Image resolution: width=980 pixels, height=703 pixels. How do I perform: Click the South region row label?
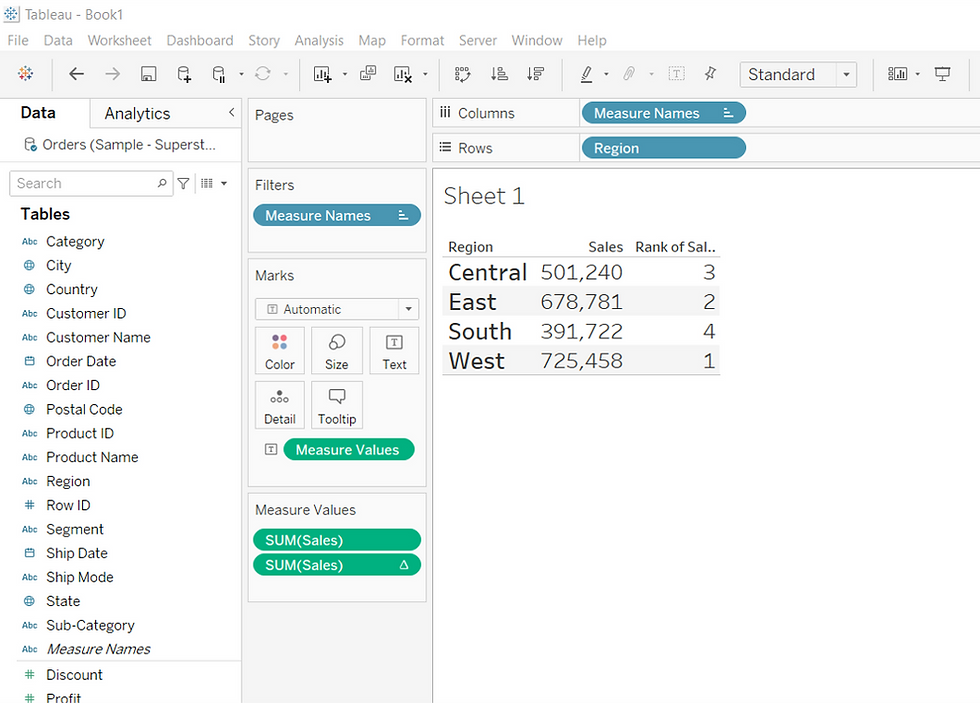tap(480, 331)
